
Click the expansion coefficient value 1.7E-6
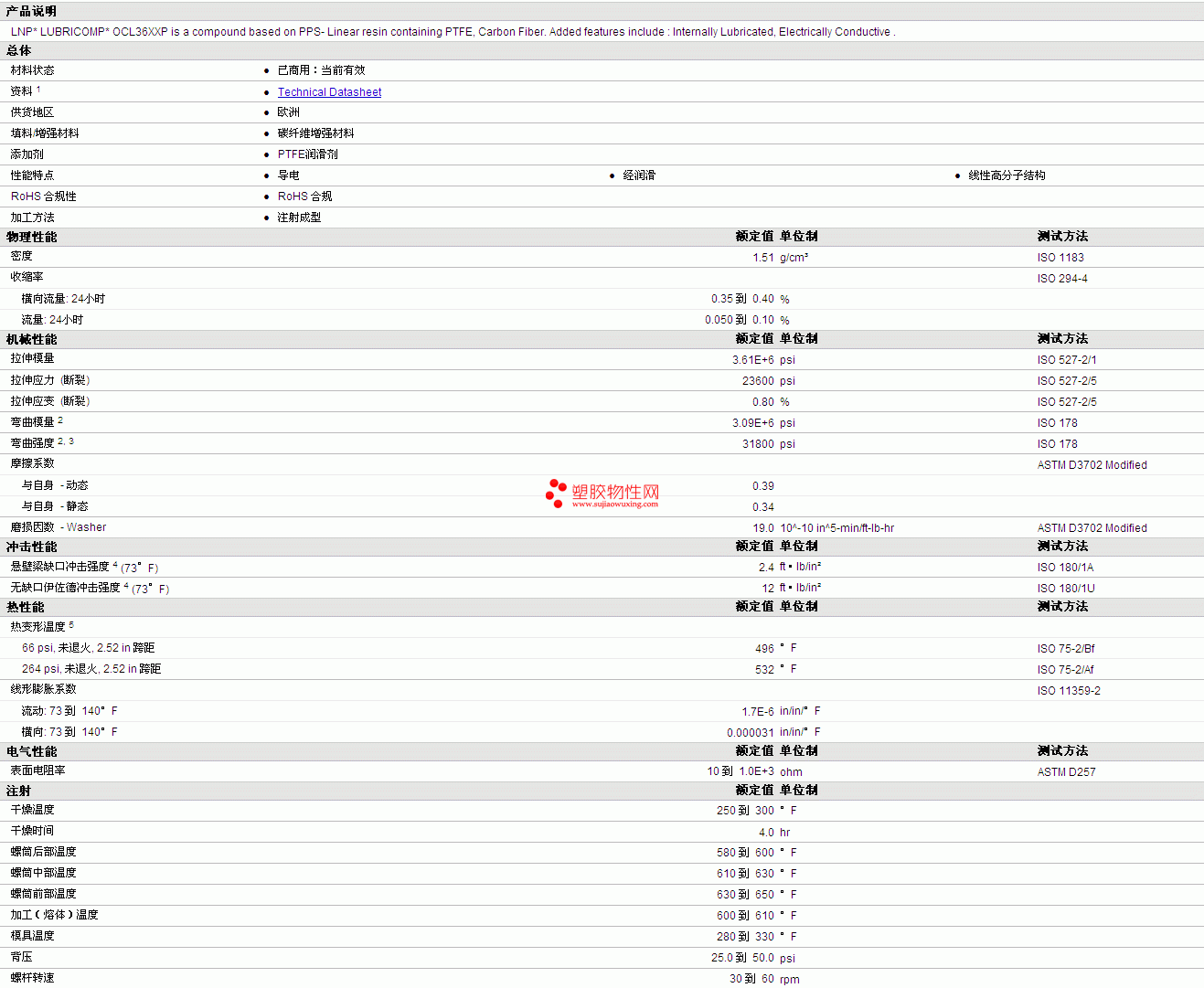coord(758,711)
